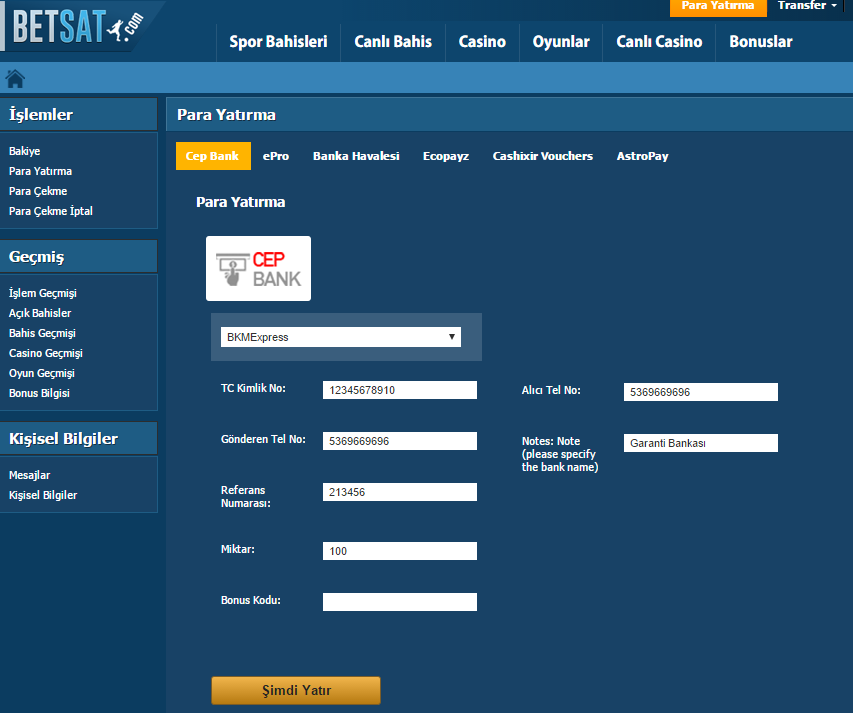Click the empty Bonus Kodu field
The image size is (853, 713).
coord(400,602)
